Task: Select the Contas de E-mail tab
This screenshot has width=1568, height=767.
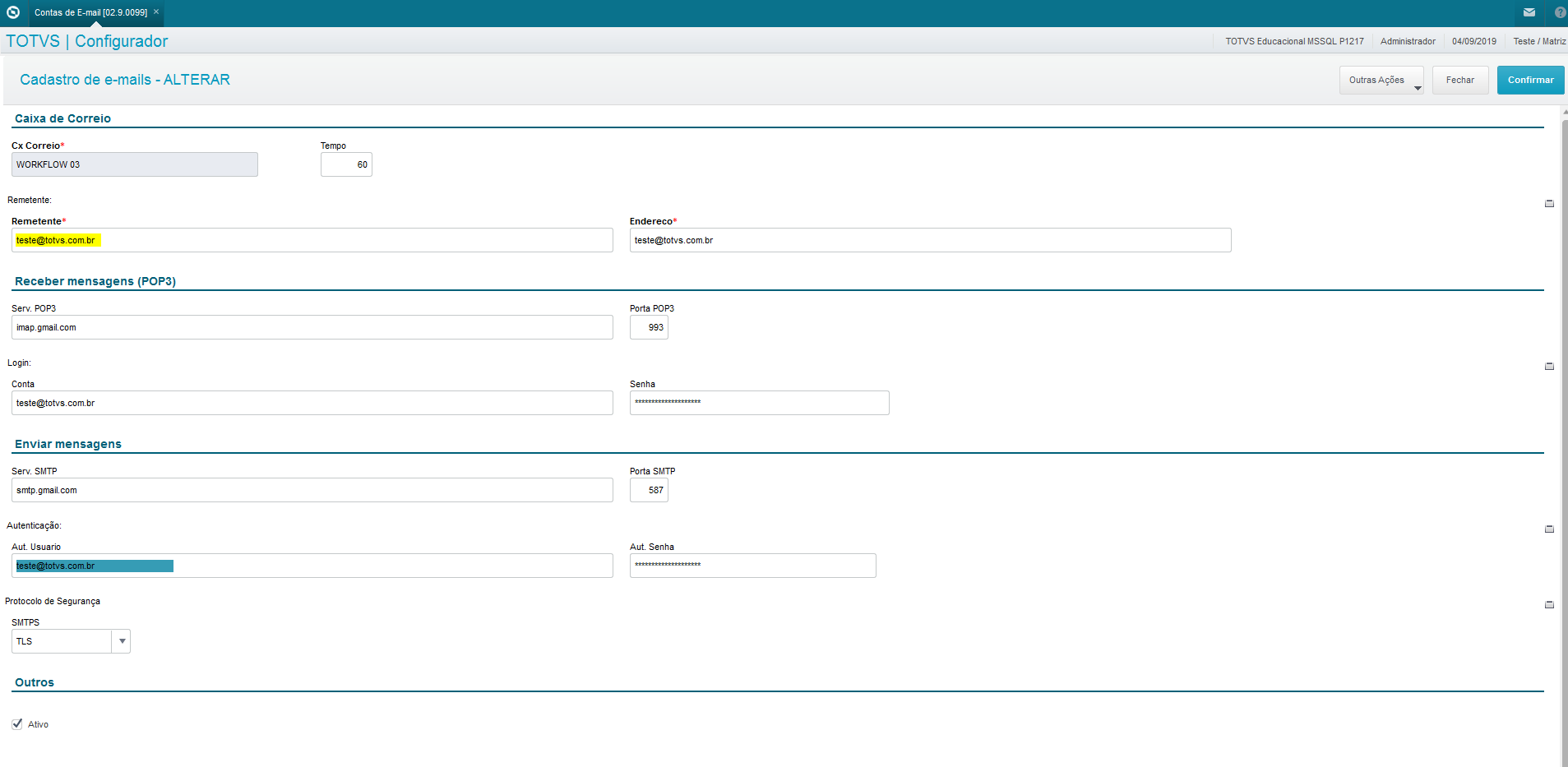Action: [90, 12]
